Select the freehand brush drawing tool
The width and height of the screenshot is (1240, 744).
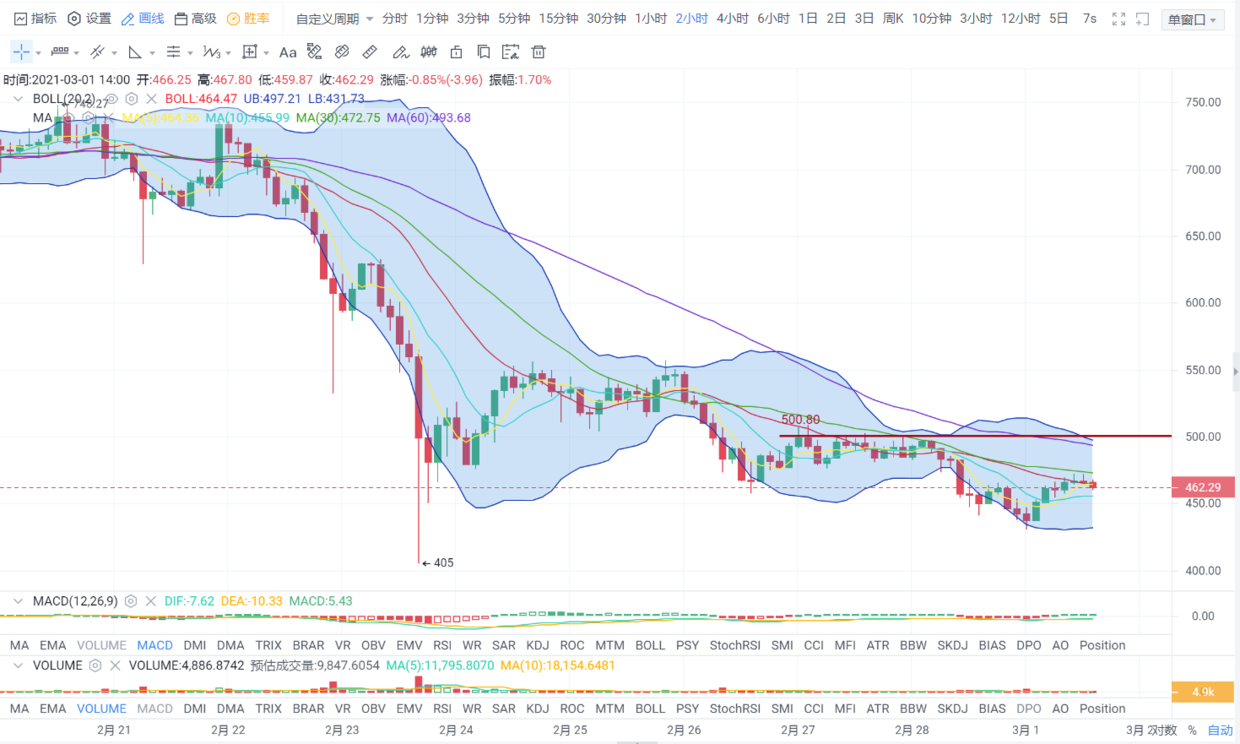click(x=401, y=52)
